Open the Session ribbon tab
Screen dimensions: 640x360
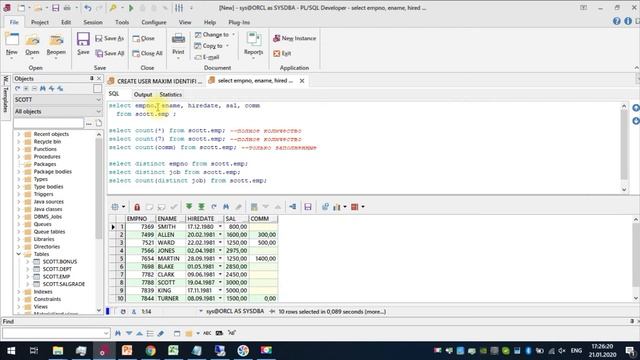point(93,22)
